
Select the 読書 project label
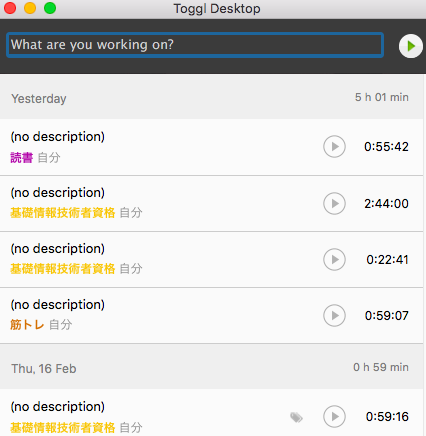coord(22,157)
